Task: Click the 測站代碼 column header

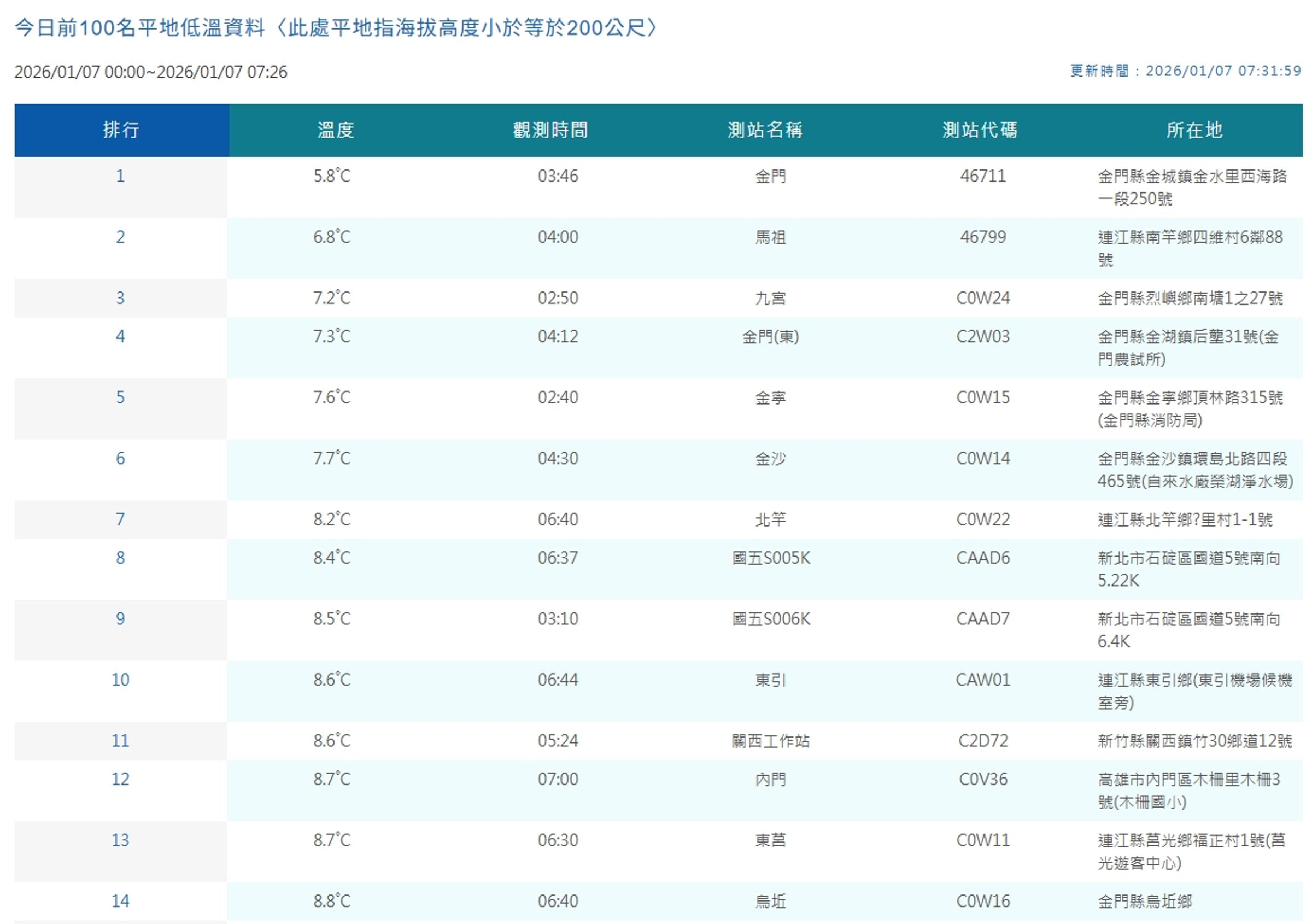Action: coord(980,130)
